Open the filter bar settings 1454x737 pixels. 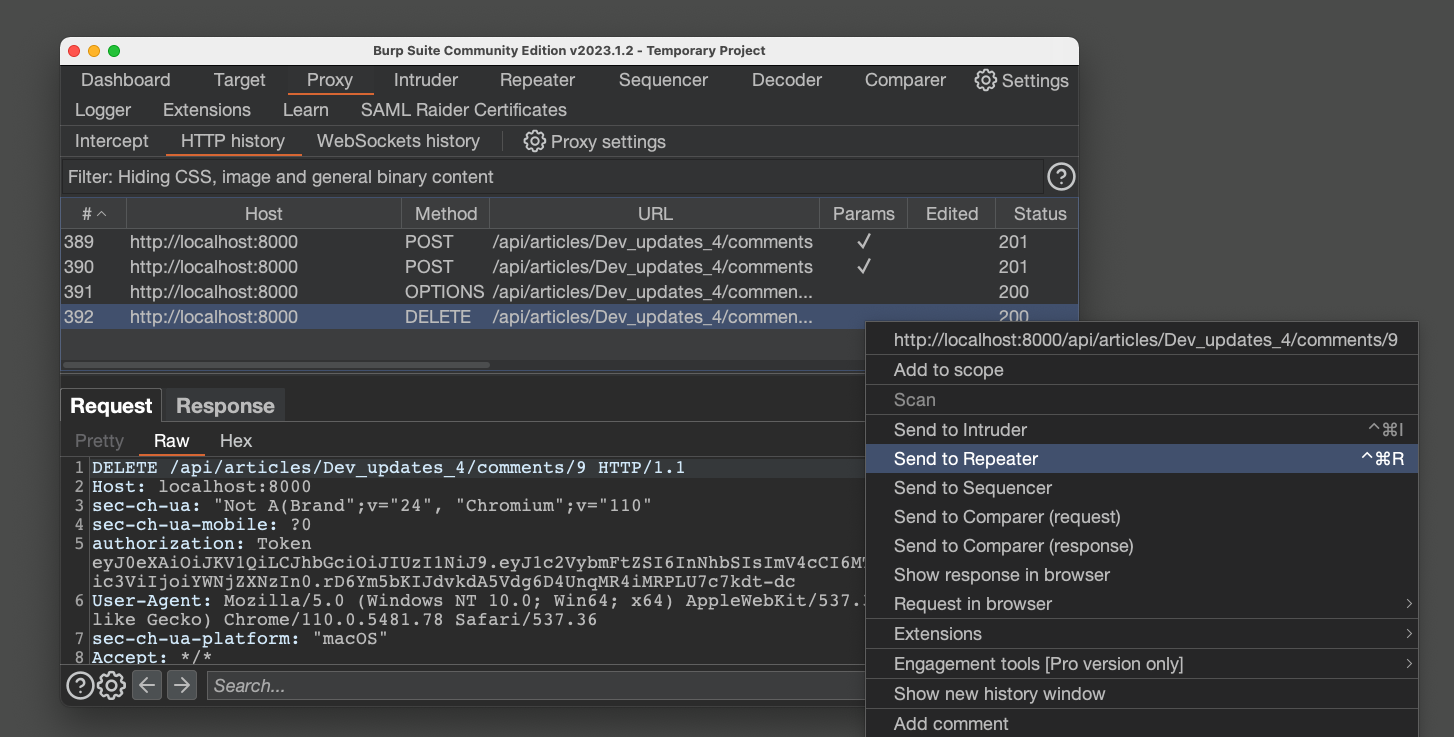550,177
